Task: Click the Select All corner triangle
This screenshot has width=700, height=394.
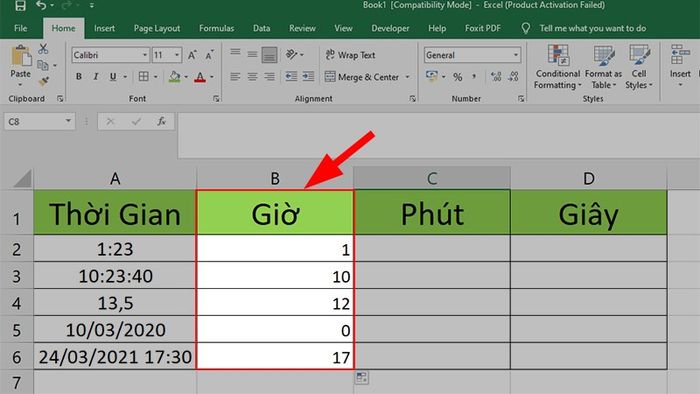Action: (22, 178)
